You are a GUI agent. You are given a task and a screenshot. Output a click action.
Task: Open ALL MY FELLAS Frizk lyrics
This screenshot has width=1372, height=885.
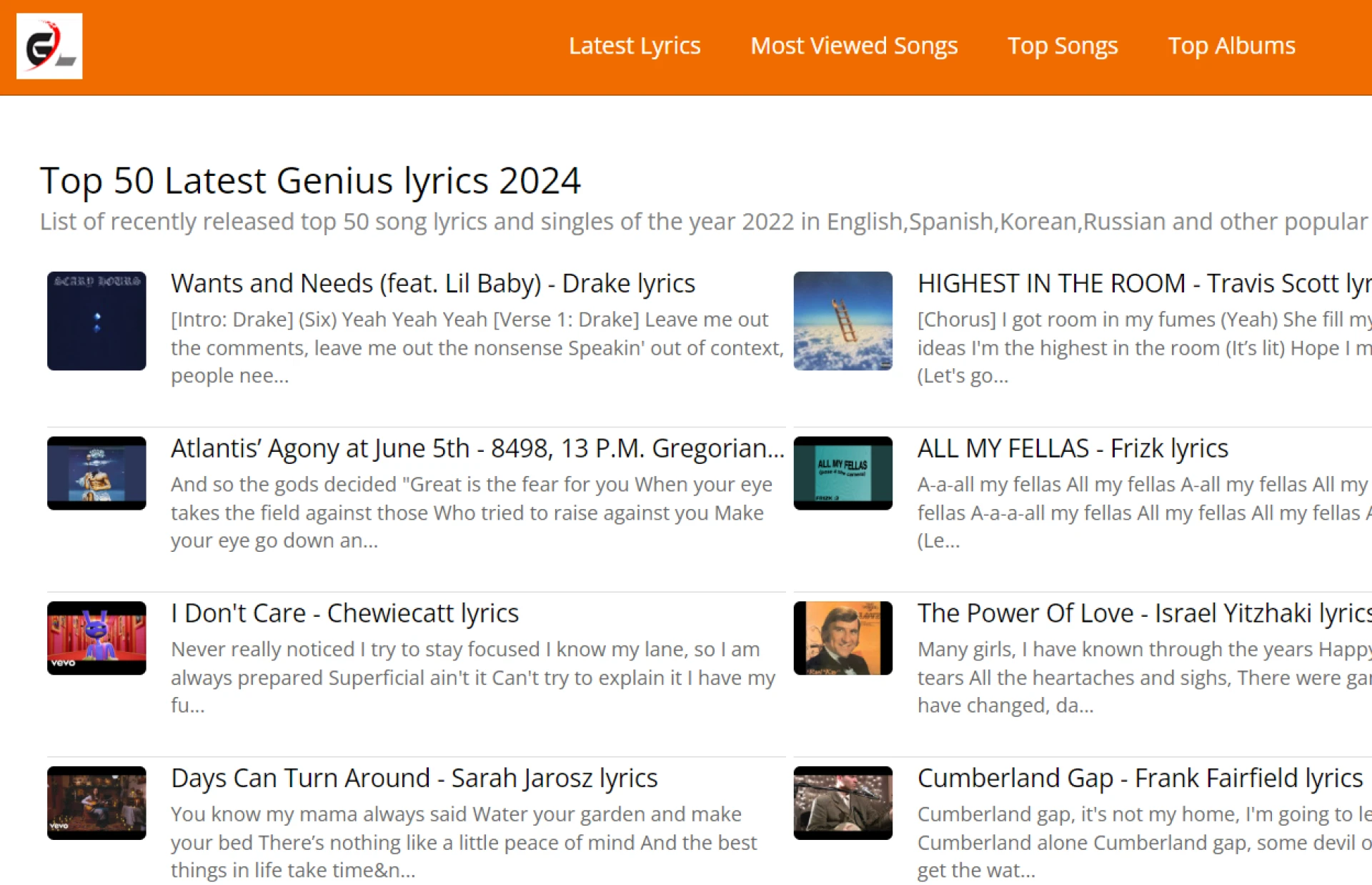(1072, 449)
